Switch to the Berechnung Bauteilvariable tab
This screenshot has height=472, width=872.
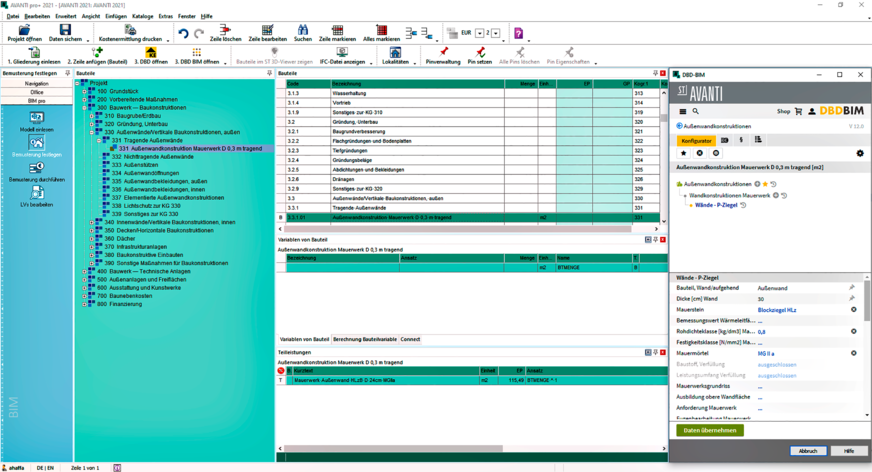coord(365,339)
